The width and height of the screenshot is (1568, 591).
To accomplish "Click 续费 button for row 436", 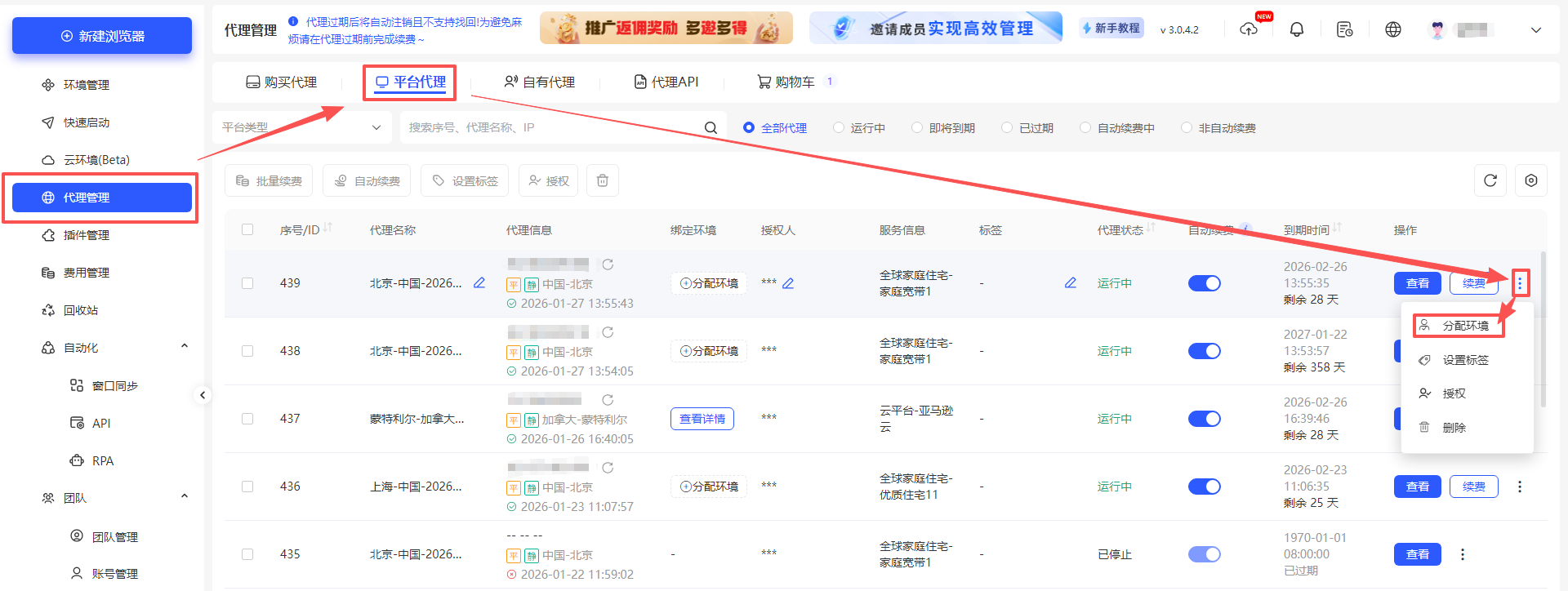I will pos(1474,487).
